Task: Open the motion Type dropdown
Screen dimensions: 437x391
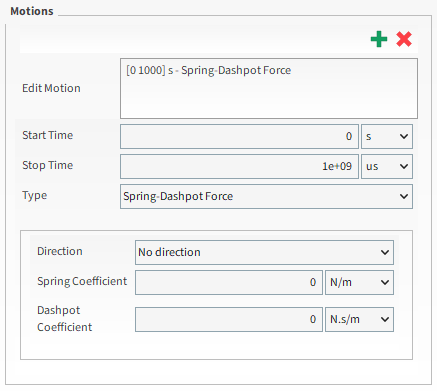Action: [x=266, y=196]
